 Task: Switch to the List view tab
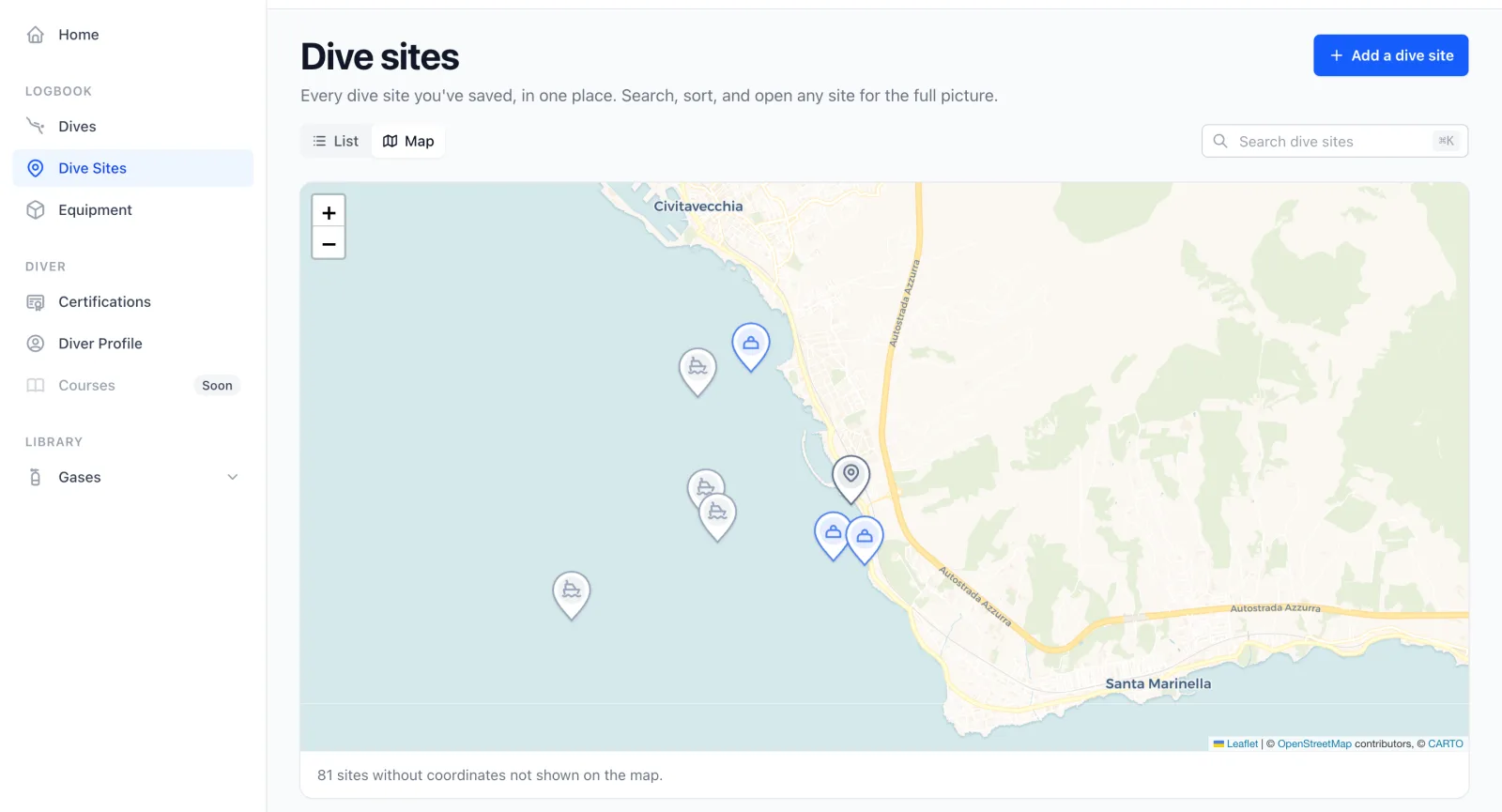point(336,141)
